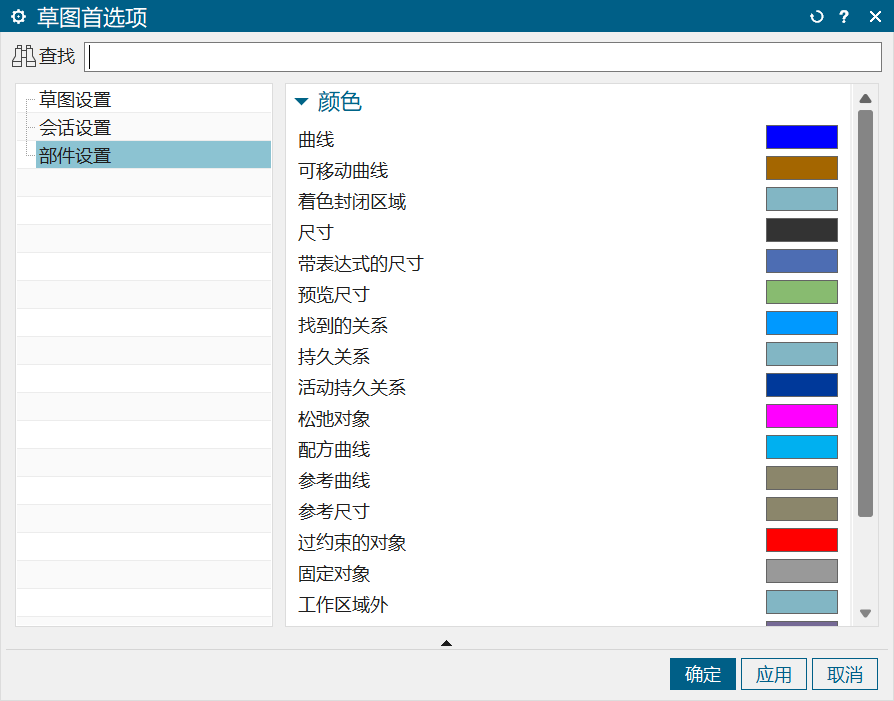This screenshot has width=894, height=701.
Task: Click the 确定 button
Action: pyautogui.click(x=702, y=674)
